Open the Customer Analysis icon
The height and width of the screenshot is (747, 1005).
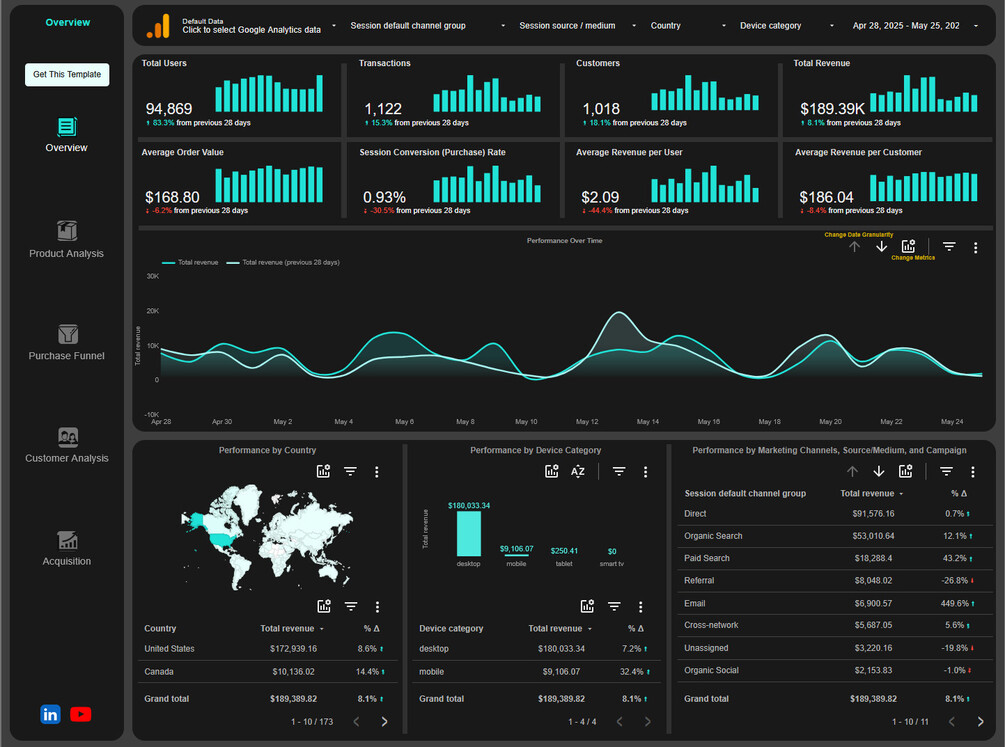(x=67, y=437)
